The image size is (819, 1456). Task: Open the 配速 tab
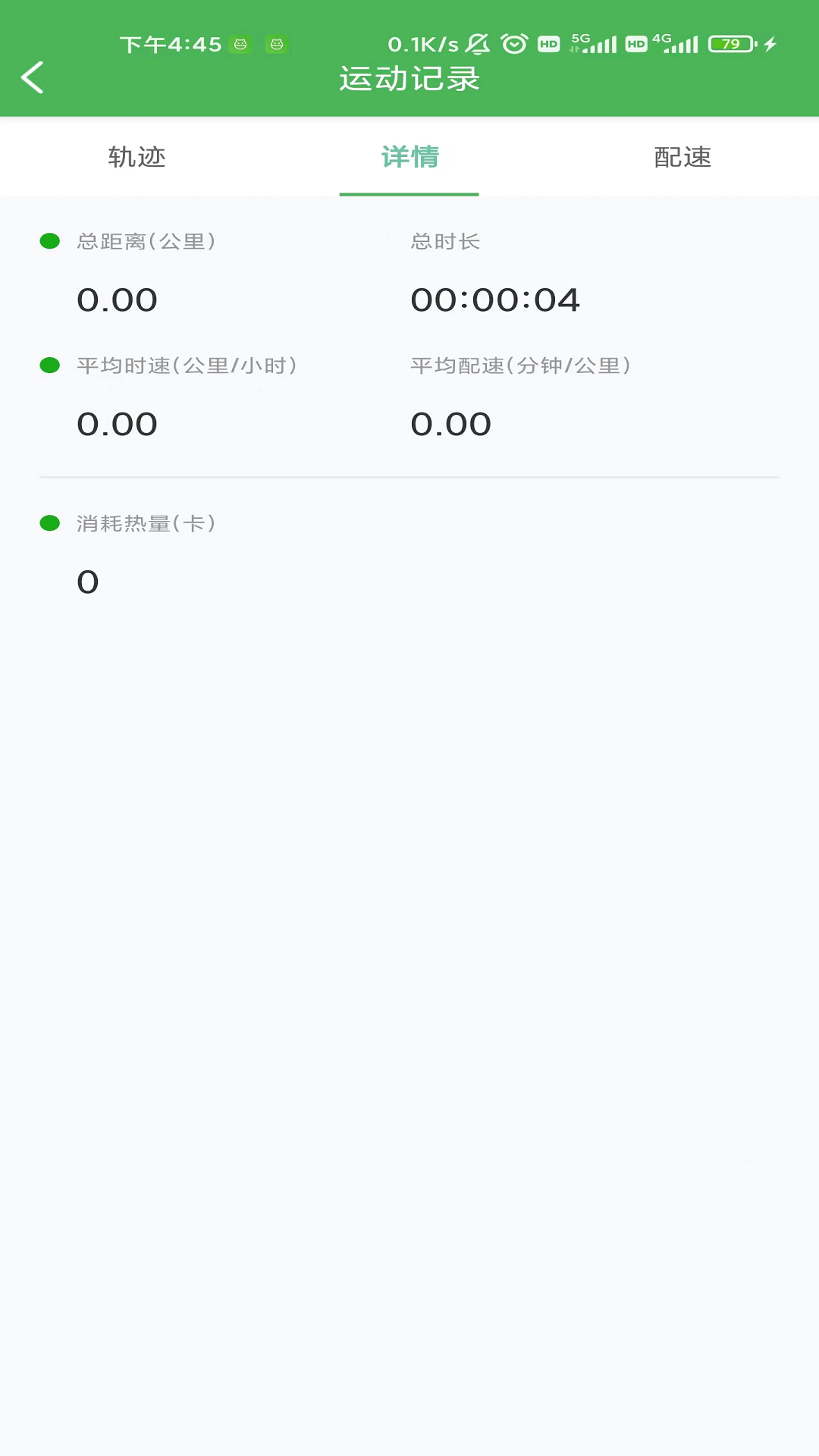(682, 157)
